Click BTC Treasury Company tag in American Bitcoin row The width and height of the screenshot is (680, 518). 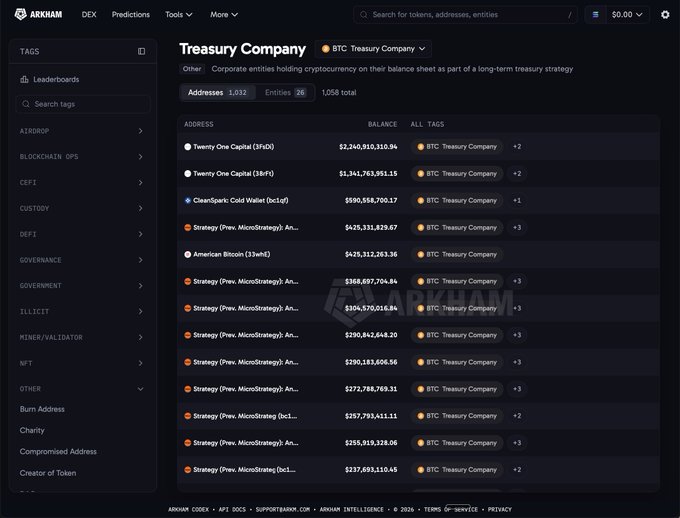tap(457, 254)
